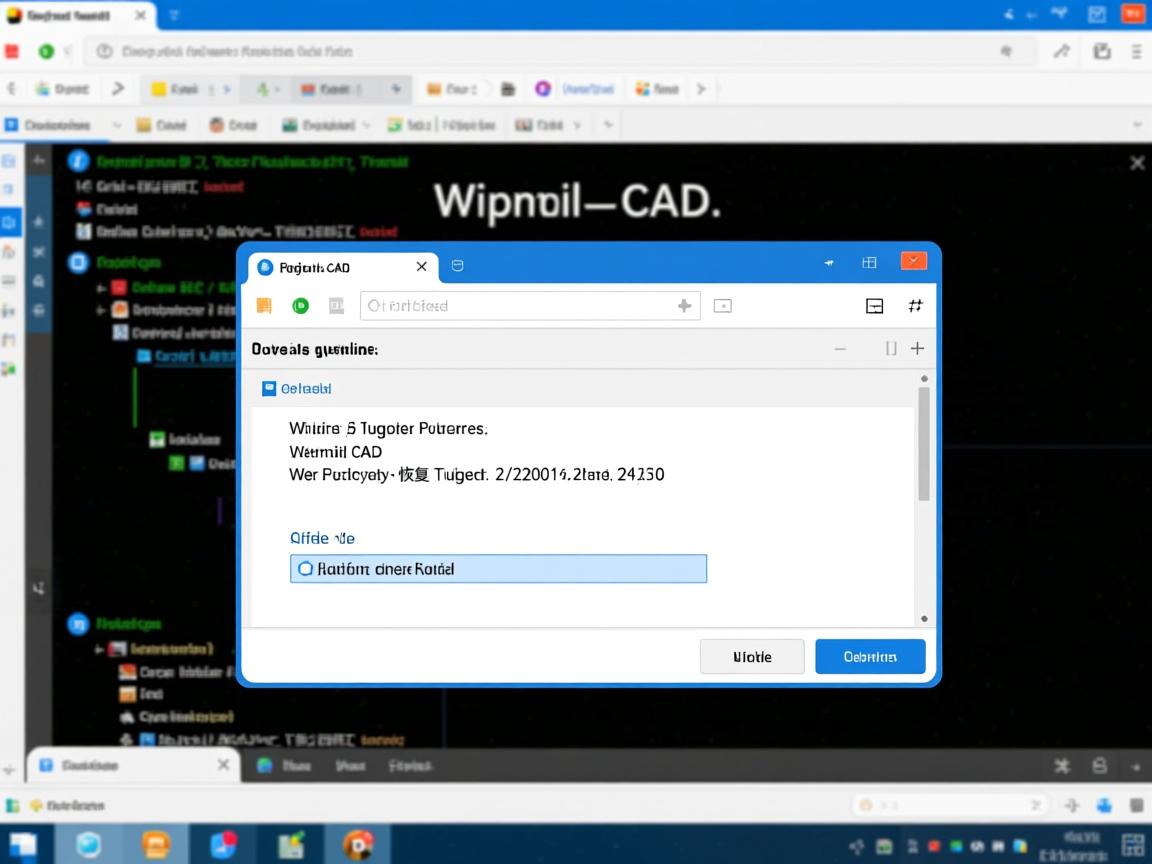Screen dimensions: 1152x864
Task: Click the plus icon in the guideline header
Action: point(917,348)
